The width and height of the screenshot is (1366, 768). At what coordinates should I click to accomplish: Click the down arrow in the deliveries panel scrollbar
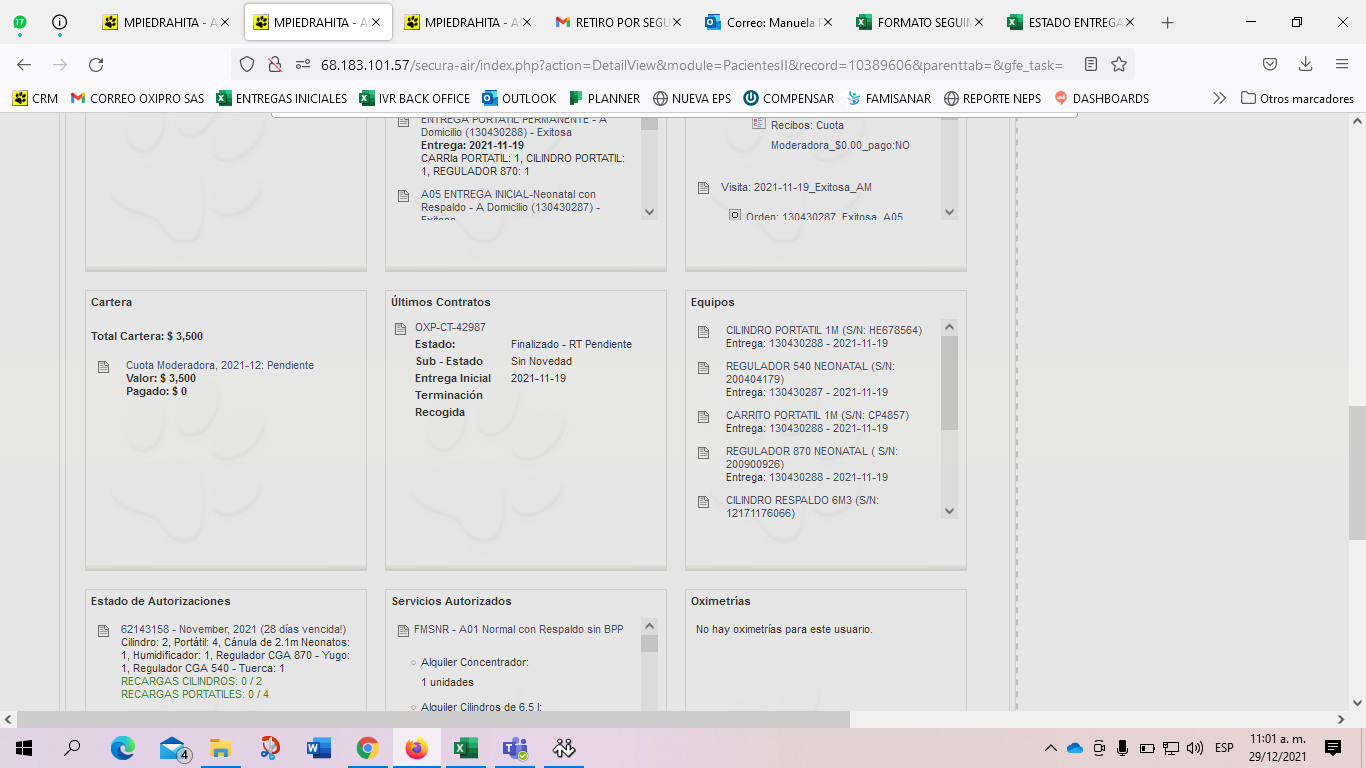tap(649, 212)
